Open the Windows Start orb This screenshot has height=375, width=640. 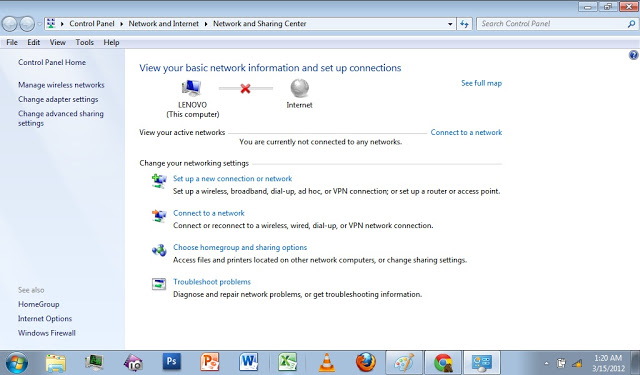(17, 362)
